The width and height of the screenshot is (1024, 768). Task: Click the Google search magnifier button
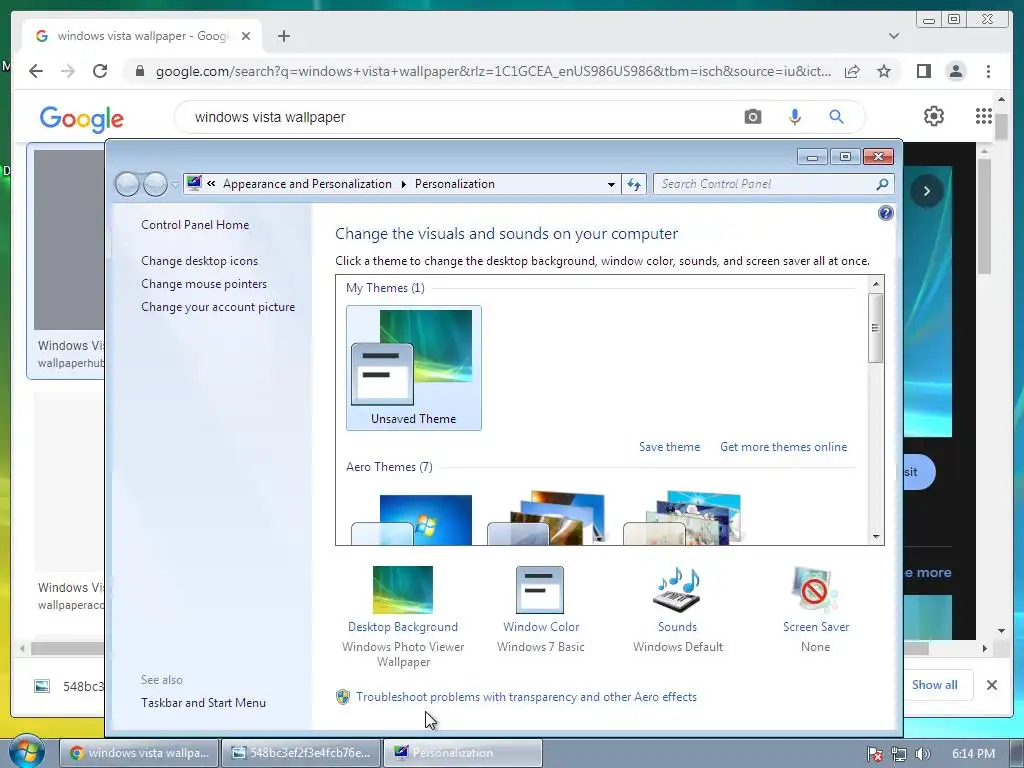(x=836, y=117)
